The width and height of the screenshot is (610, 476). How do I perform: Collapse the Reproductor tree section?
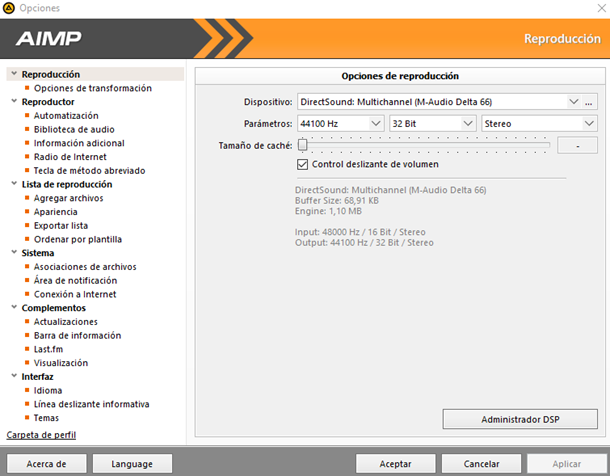click(14, 102)
